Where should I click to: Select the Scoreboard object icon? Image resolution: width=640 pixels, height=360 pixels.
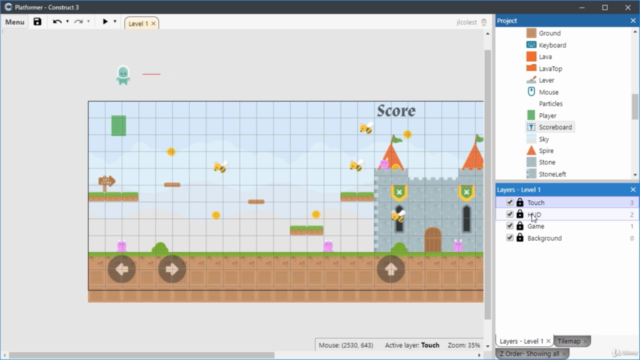coord(531,127)
